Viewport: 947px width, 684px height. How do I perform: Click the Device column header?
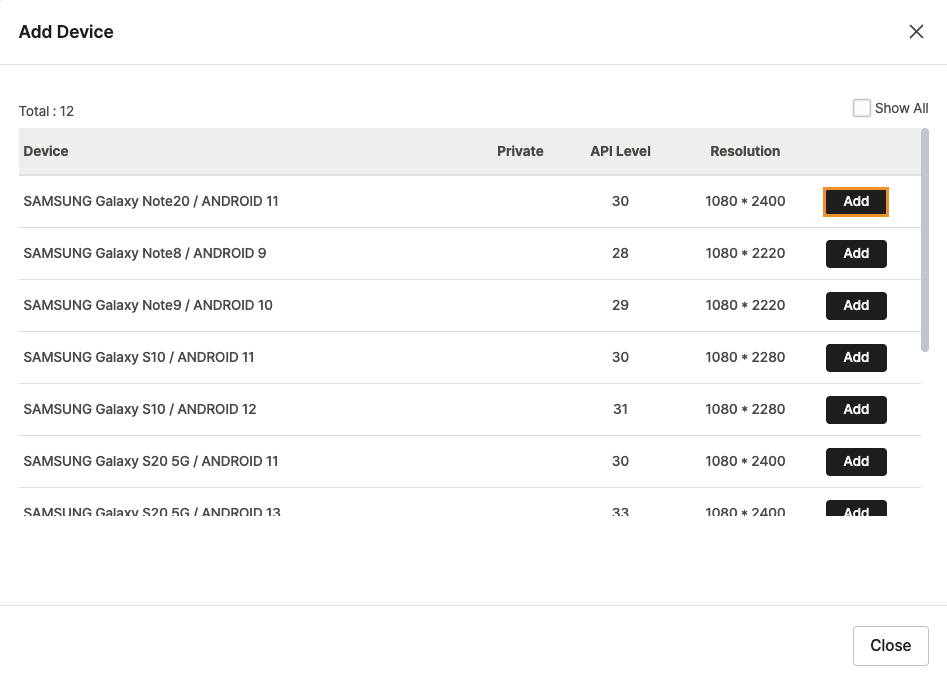click(46, 152)
